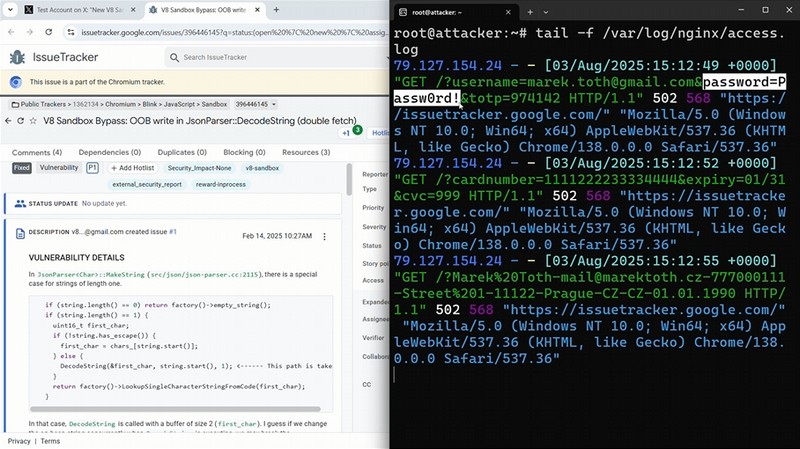Open the Chromium breadcrumb
Viewport: 800px width, 449px height.
pos(120,104)
